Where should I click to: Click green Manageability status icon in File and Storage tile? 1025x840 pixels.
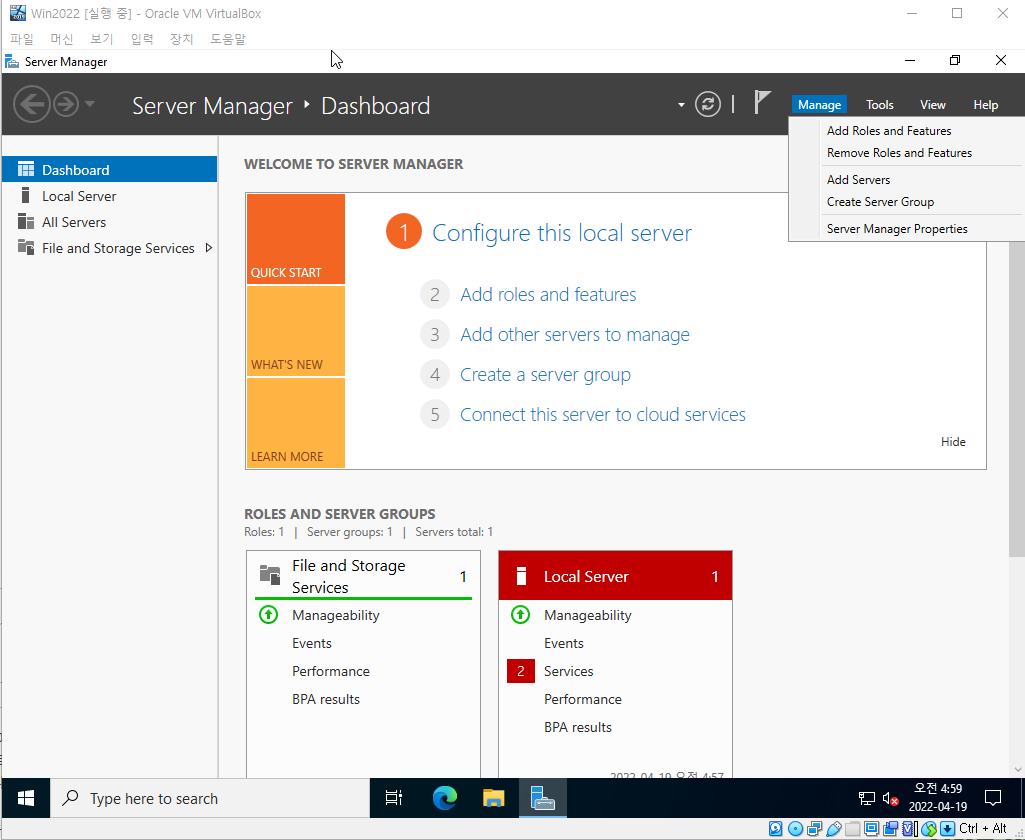point(268,615)
